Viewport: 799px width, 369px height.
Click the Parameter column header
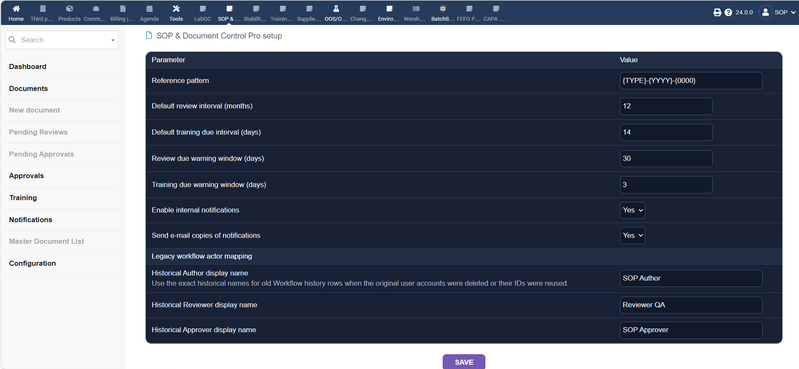pyautogui.click(x=168, y=60)
